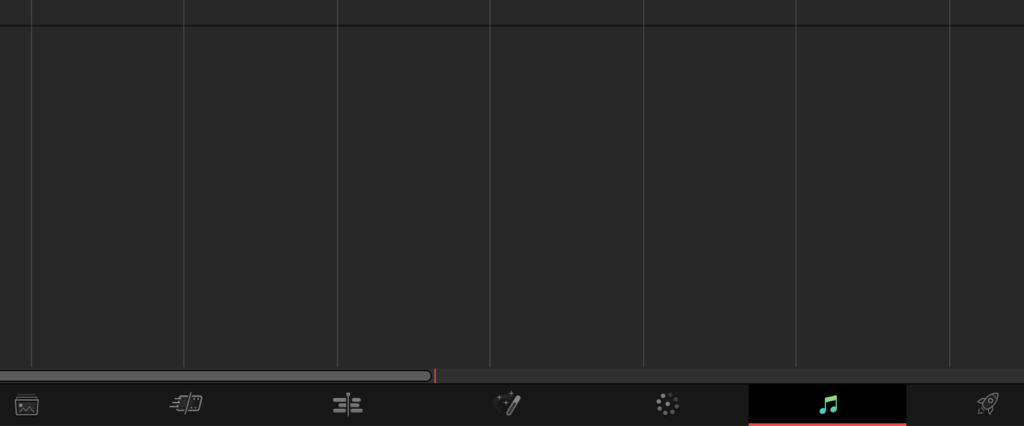Open the Deliver rocket page

pos(988,403)
